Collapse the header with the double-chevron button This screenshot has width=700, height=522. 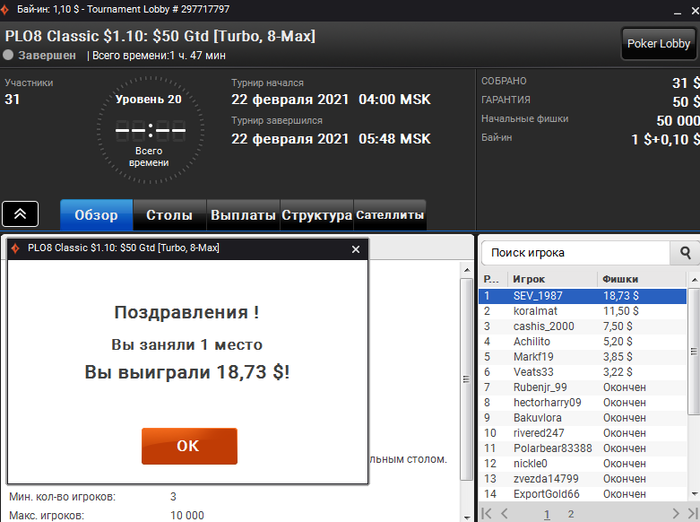pyautogui.click(x=20, y=214)
